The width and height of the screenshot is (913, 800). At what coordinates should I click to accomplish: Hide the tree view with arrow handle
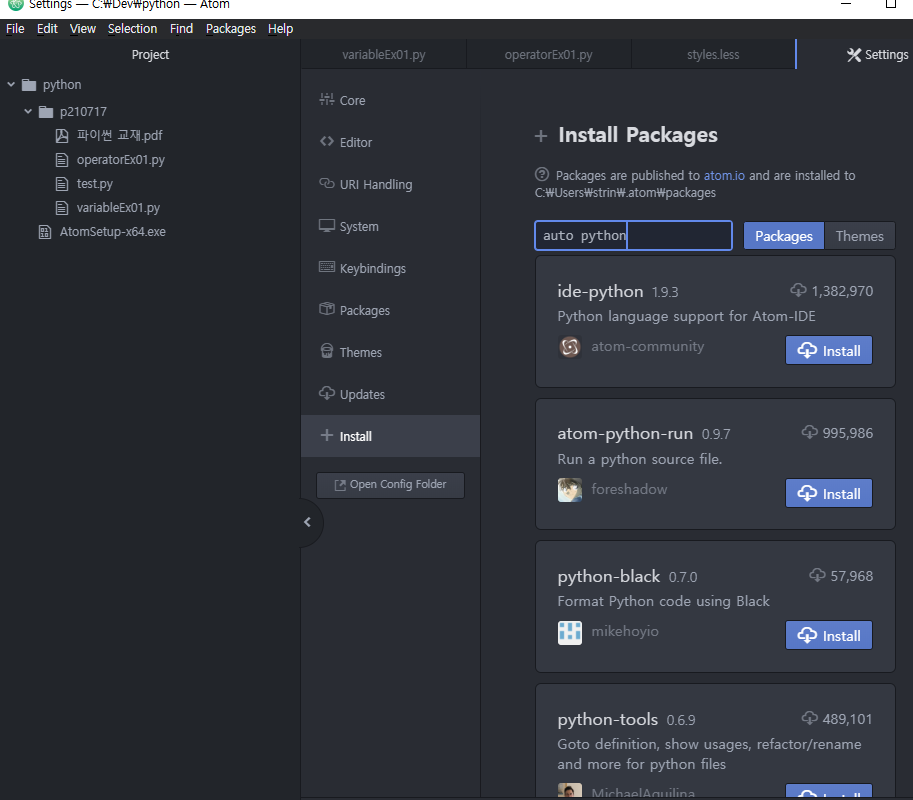click(x=309, y=522)
